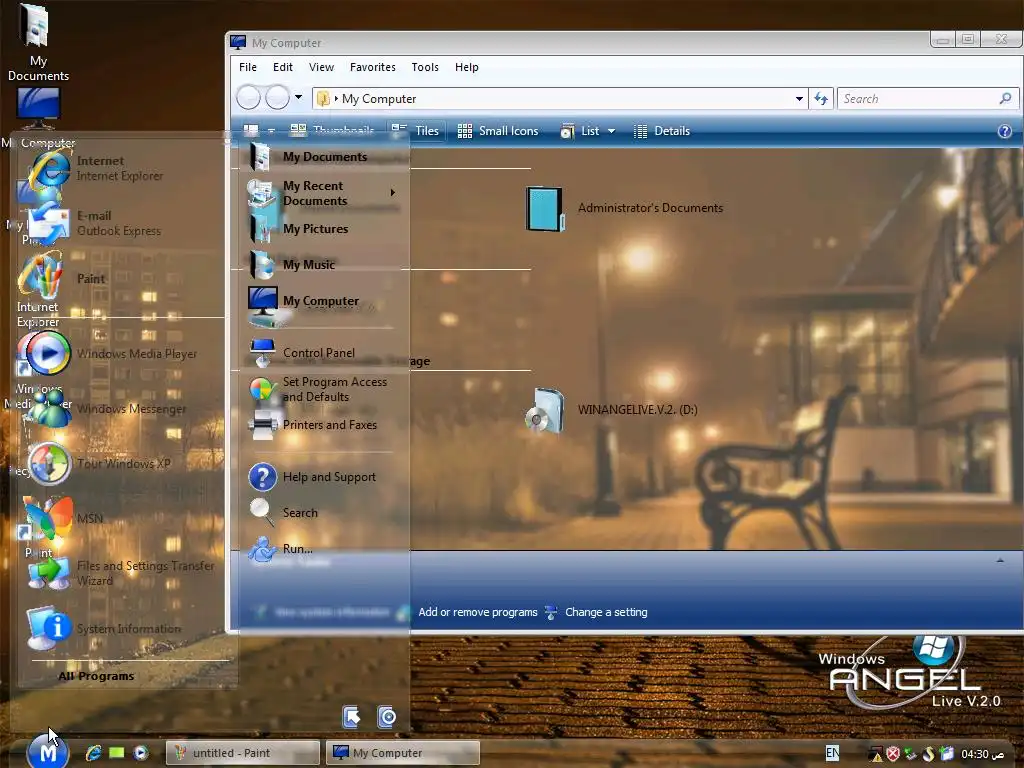Image resolution: width=1024 pixels, height=768 pixels.
Task: Click Add or remove programs link
Action: click(477, 613)
